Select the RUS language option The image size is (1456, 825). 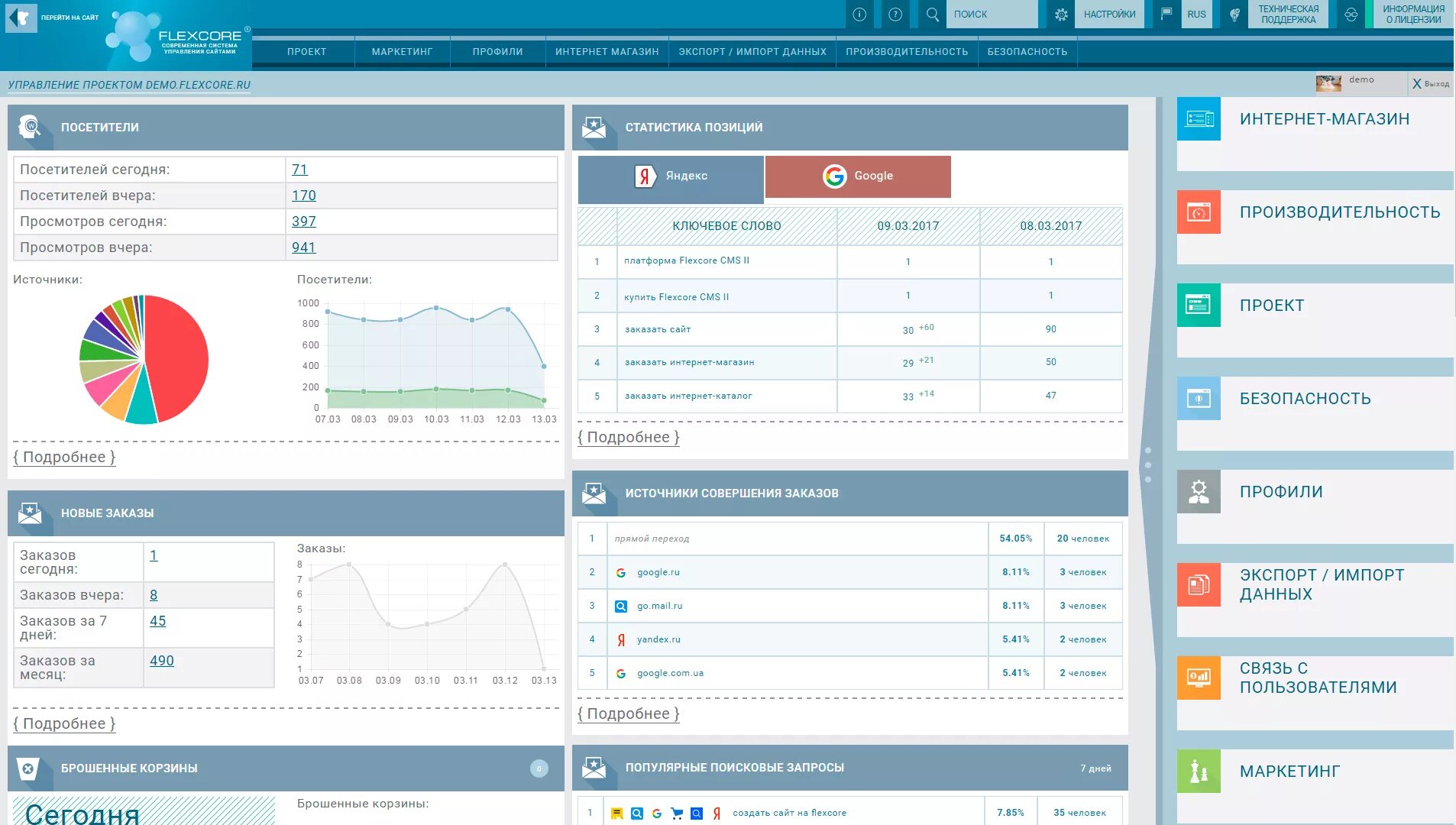point(1196,14)
